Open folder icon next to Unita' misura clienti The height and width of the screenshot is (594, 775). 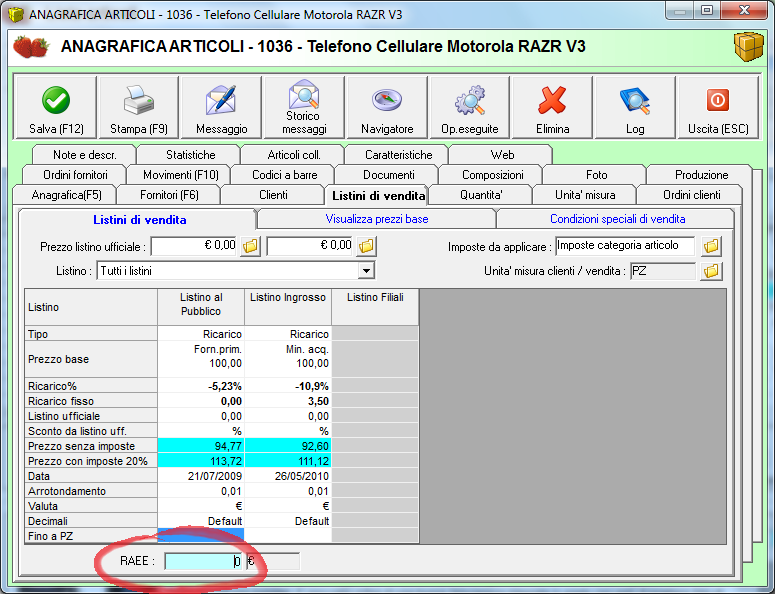point(711,271)
